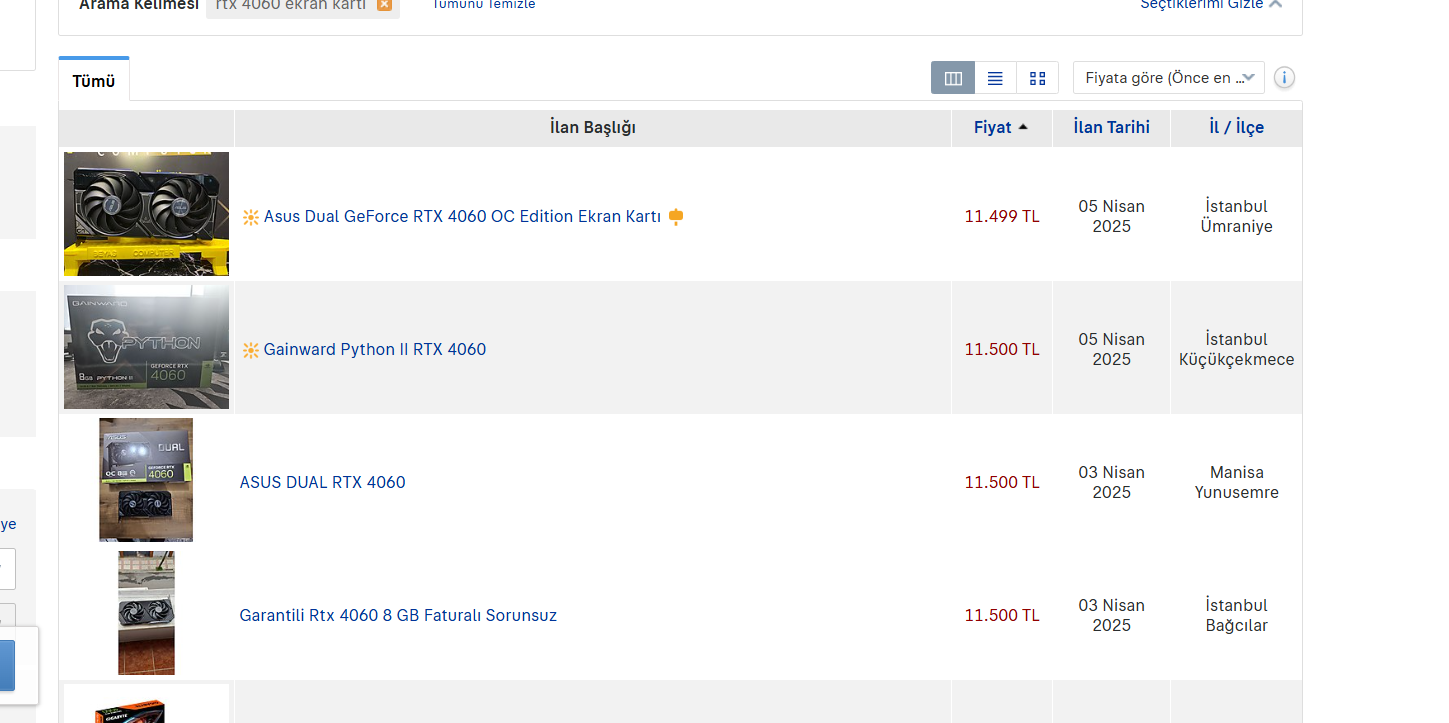Collapse selections via chevron next to 'Seçtiklerimi Gizle'
The height and width of the screenshot is (723, 1449).
click(x=1275, y=4)
